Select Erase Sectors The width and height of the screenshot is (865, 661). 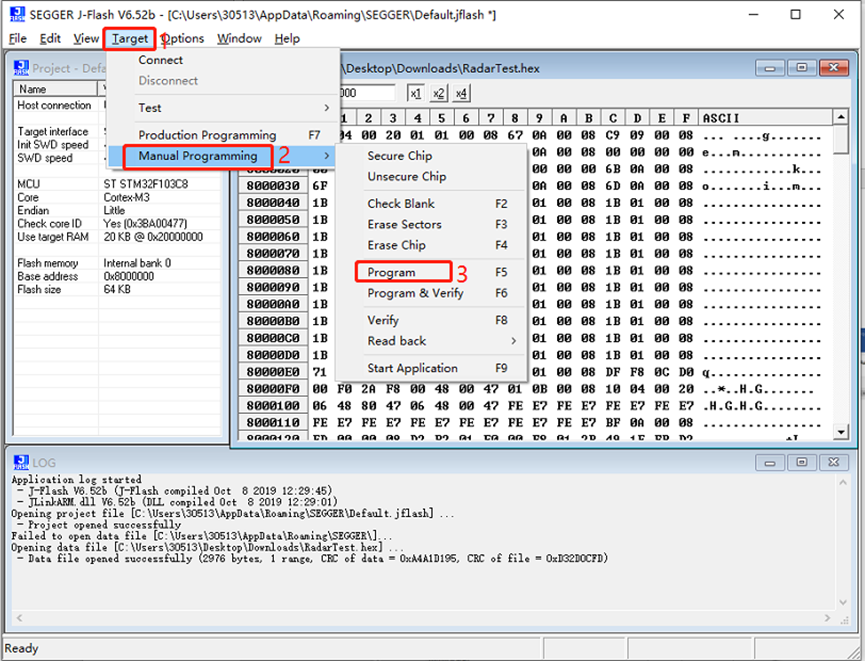pos(430,225)
